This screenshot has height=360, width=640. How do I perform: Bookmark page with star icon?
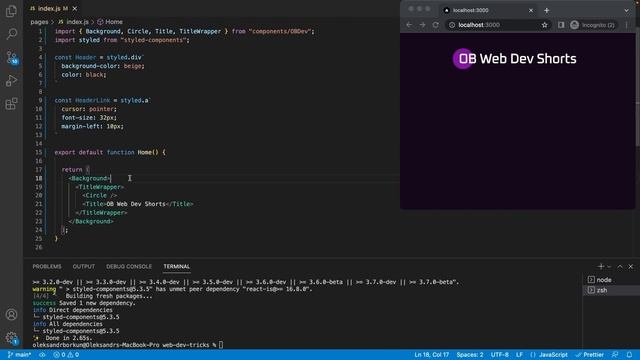(x=544, y=25)
